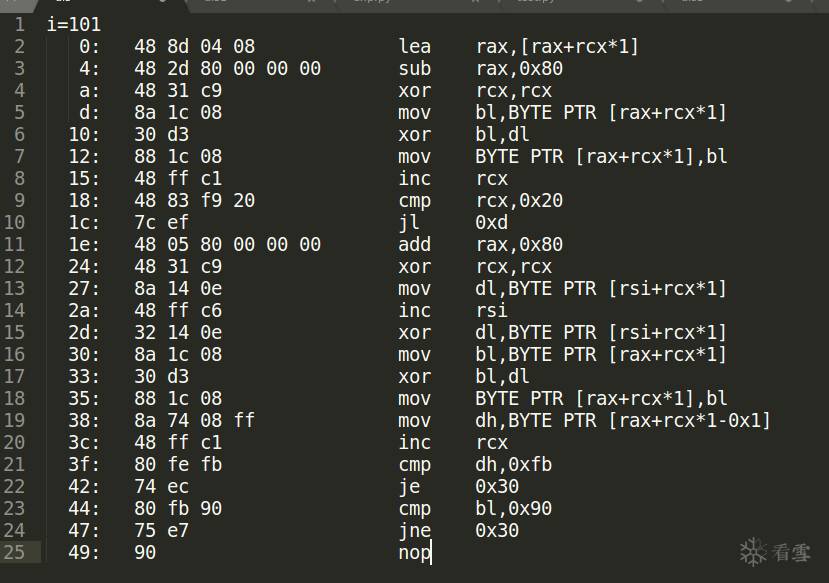
Task: Click the 'jne' mnemonic on line 24
Action: coord(414,530)
